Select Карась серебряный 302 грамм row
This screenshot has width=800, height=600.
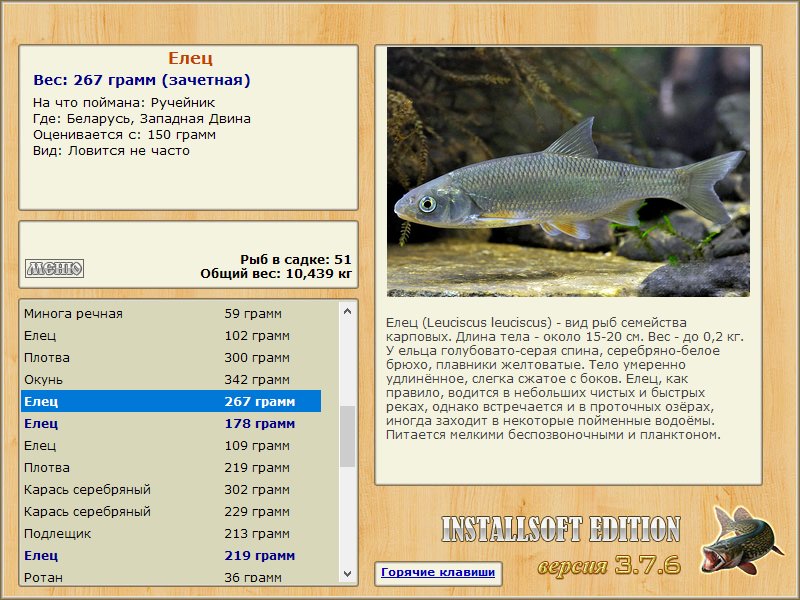tap(171, 489)
